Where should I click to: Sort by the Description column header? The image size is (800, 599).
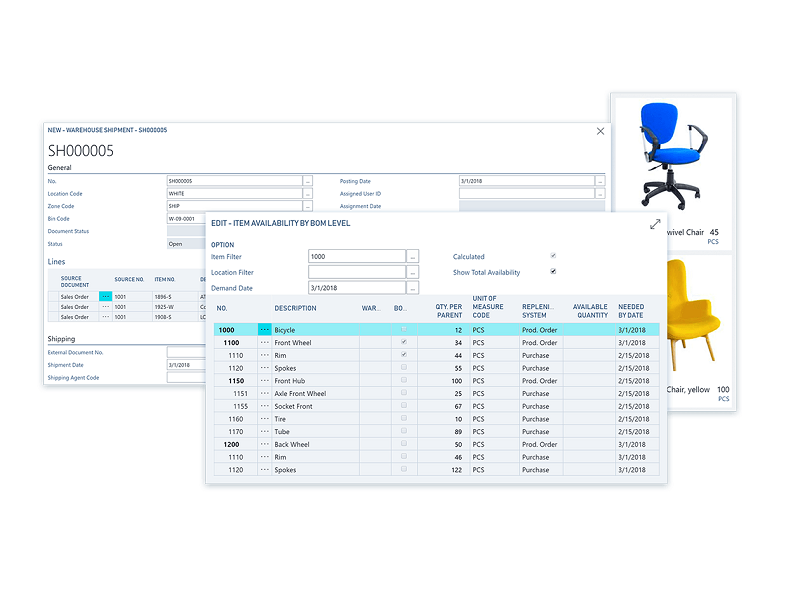295,308
